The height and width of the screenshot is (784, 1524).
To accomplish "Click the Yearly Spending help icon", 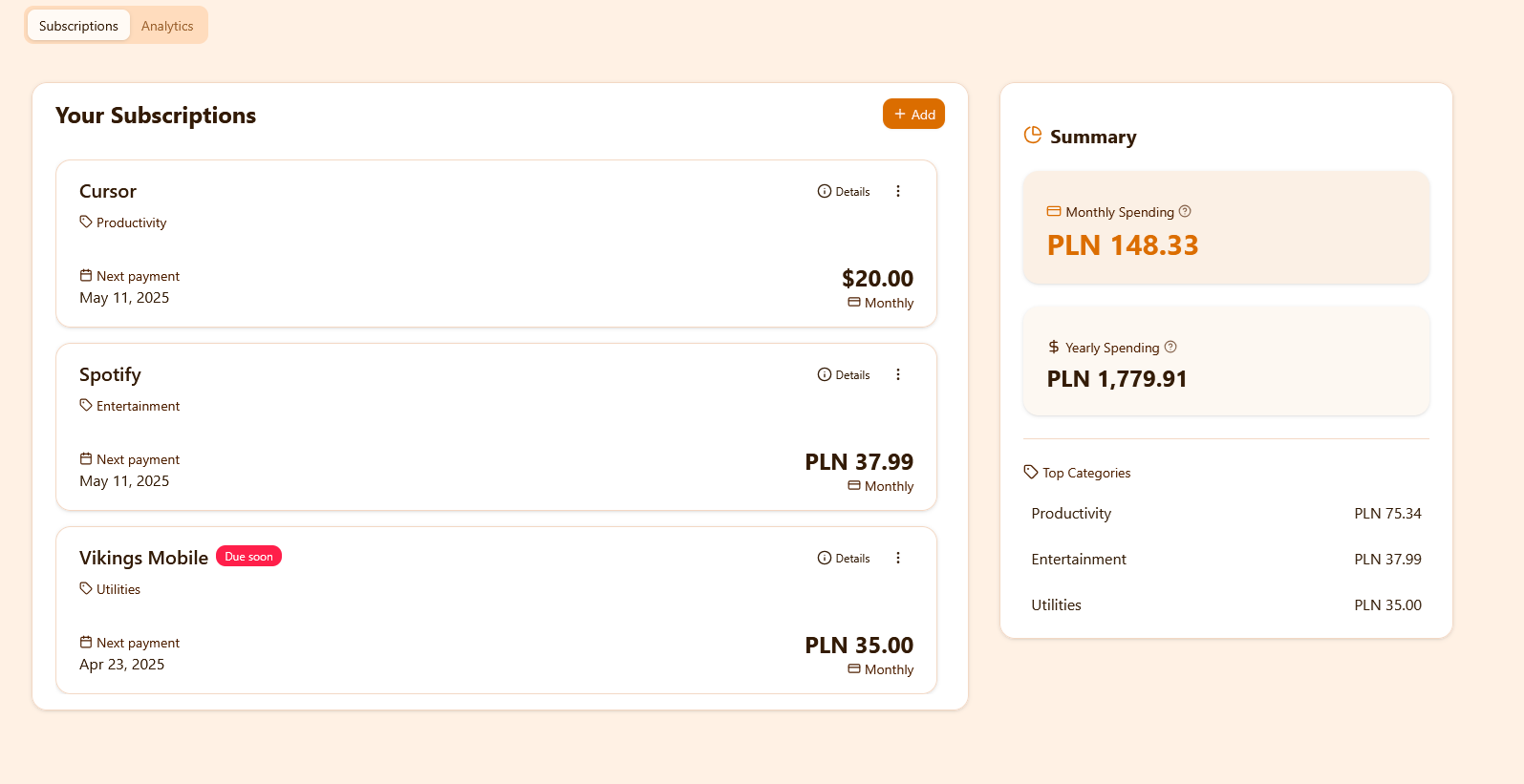I will point(1170,347).
